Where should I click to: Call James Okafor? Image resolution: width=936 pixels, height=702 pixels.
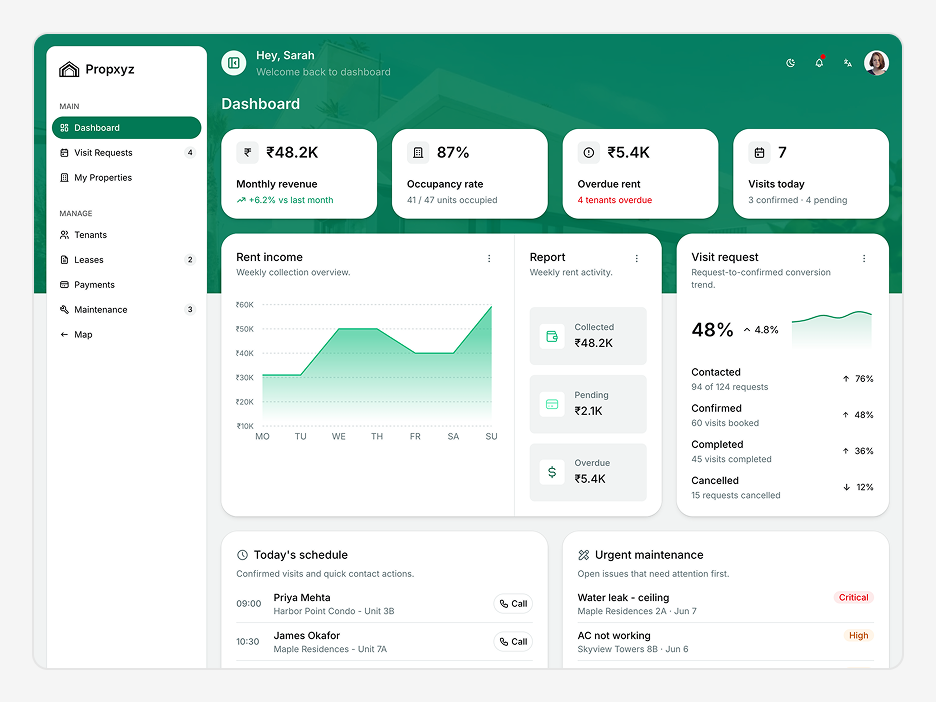513,642
